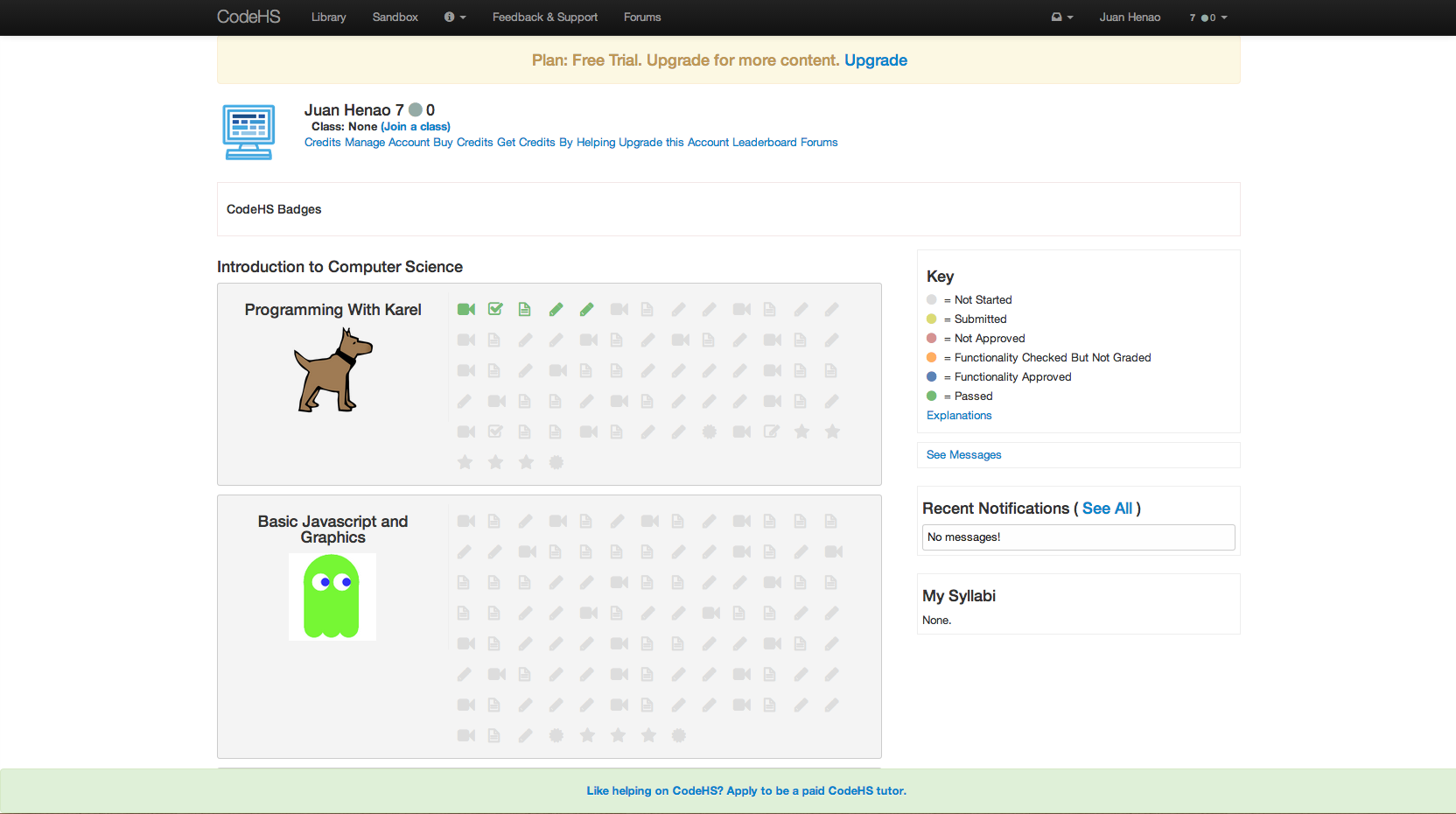
Task: Open the Forums link under the profile name
Action: 819,142
